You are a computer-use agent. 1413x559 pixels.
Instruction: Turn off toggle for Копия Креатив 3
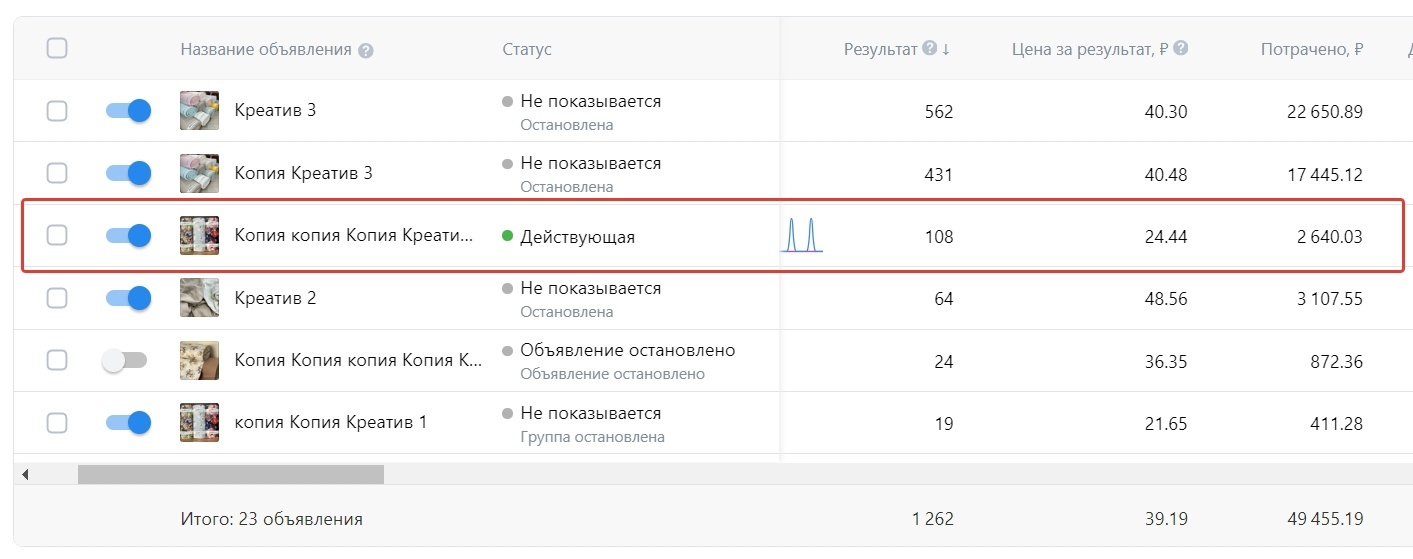pos(128,173)
